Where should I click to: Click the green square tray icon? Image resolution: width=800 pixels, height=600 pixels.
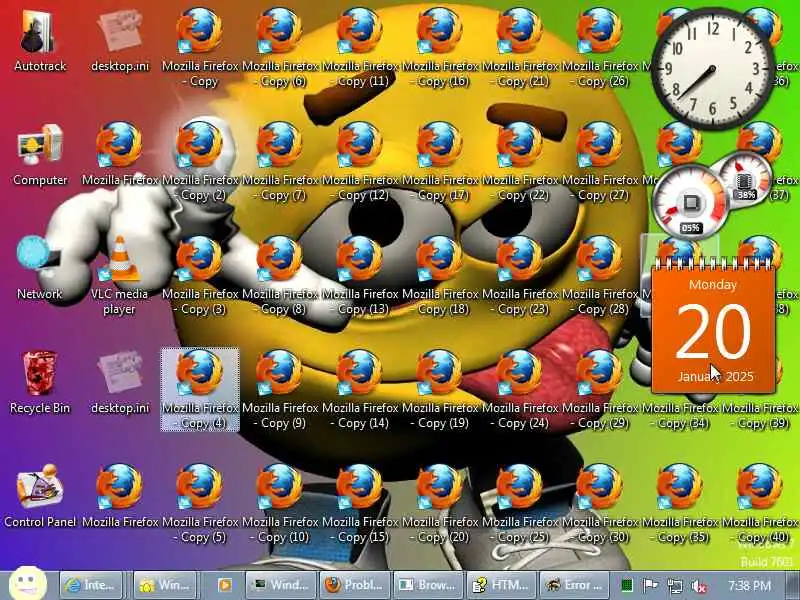(x=627, y=586)
